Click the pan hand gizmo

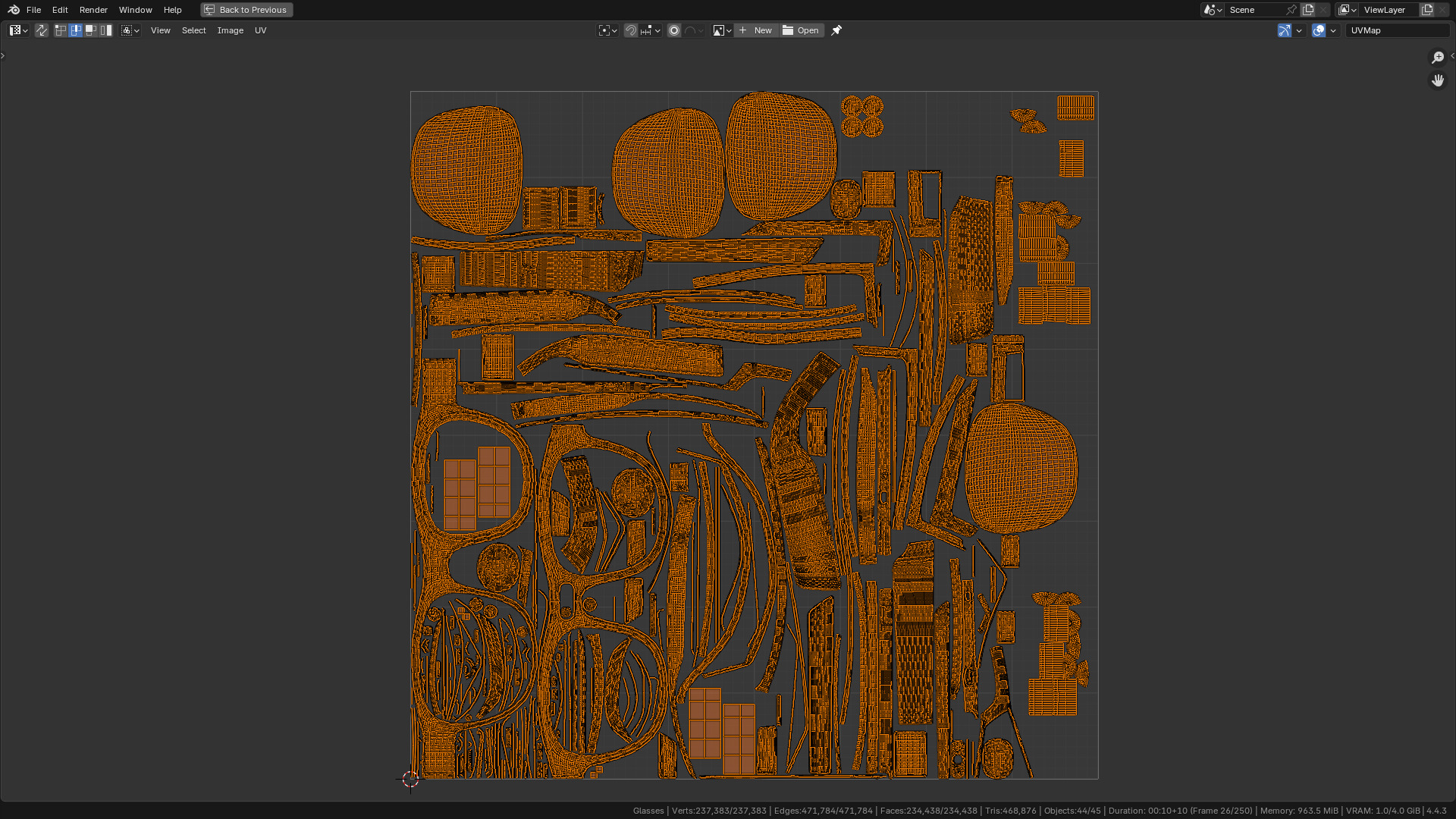1437,80
